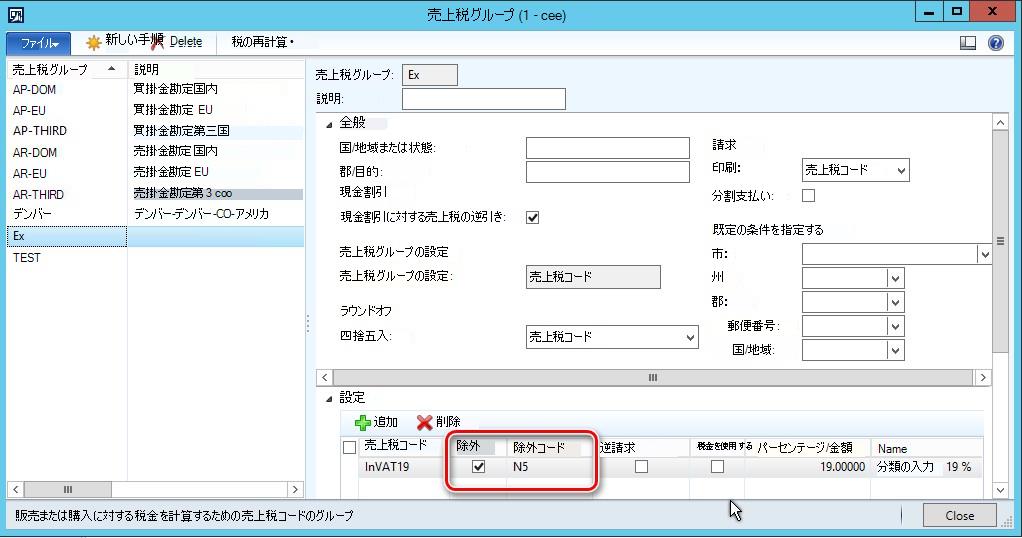Click the left list scrollbar thumb
Viewport: 1022px width, 538px height.
point(68,489)
